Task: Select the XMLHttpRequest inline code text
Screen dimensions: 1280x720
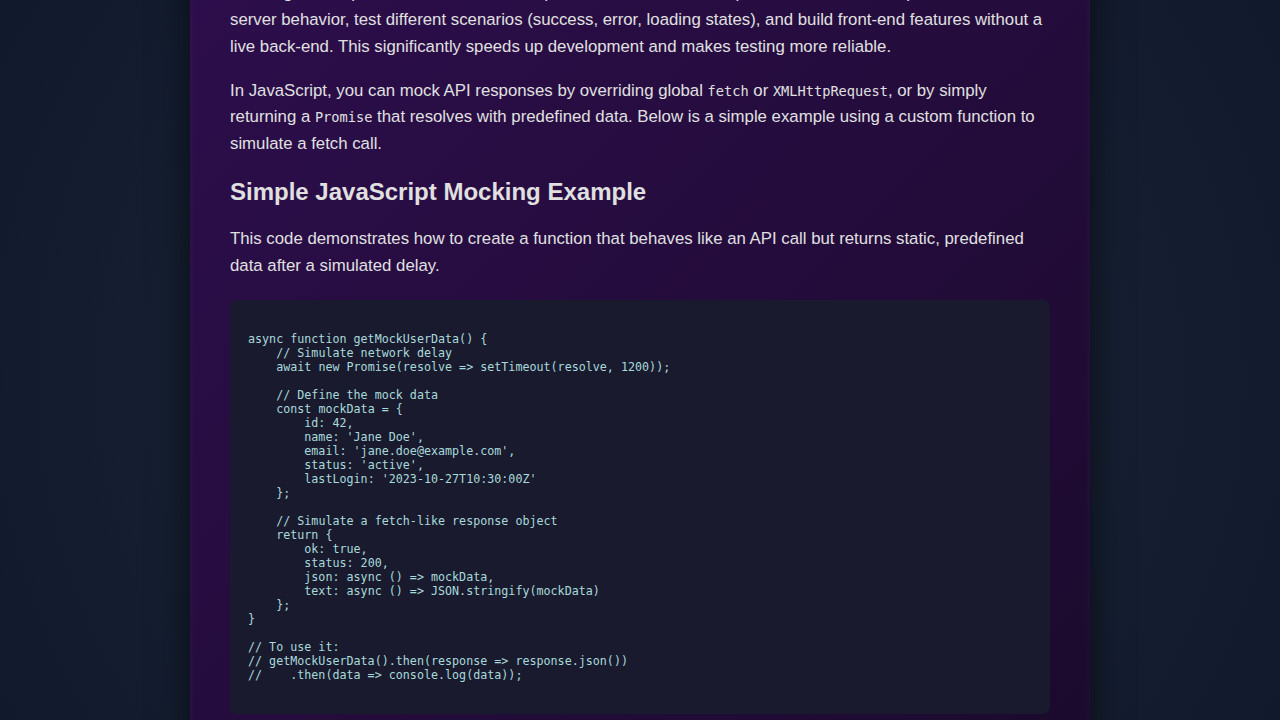Action: click(x=829, y=91)
